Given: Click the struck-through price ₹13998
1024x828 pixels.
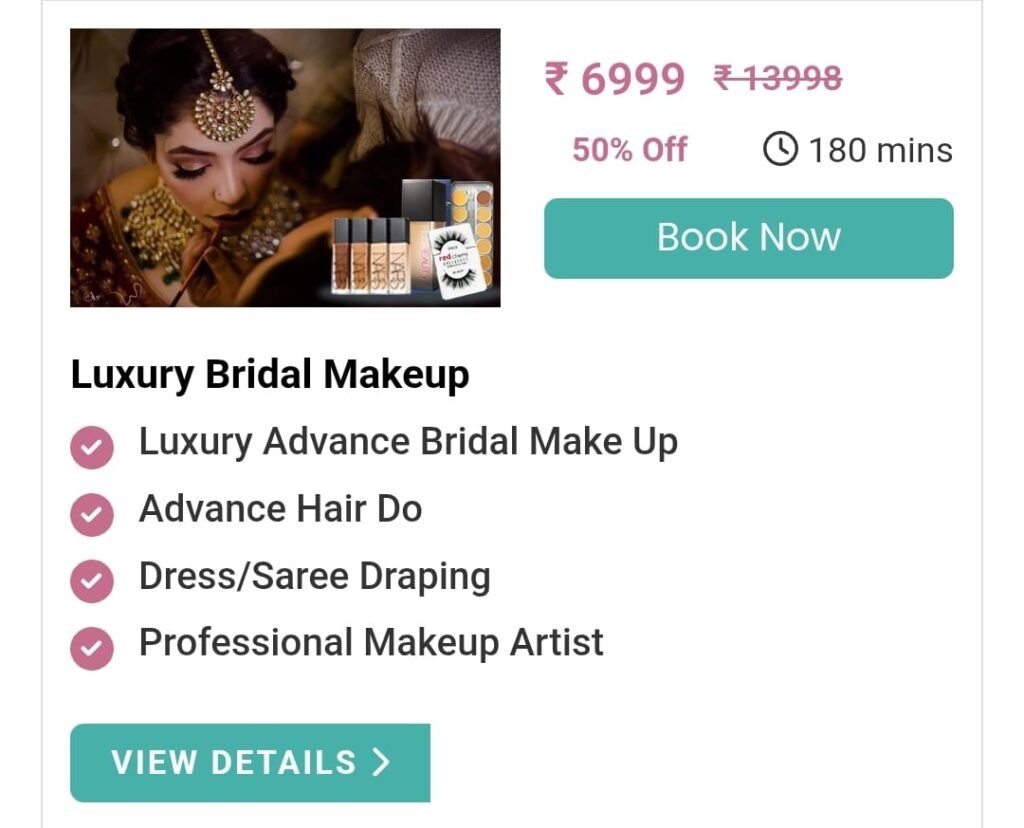Looking at the screenshot, I should [x=778, y=78].
